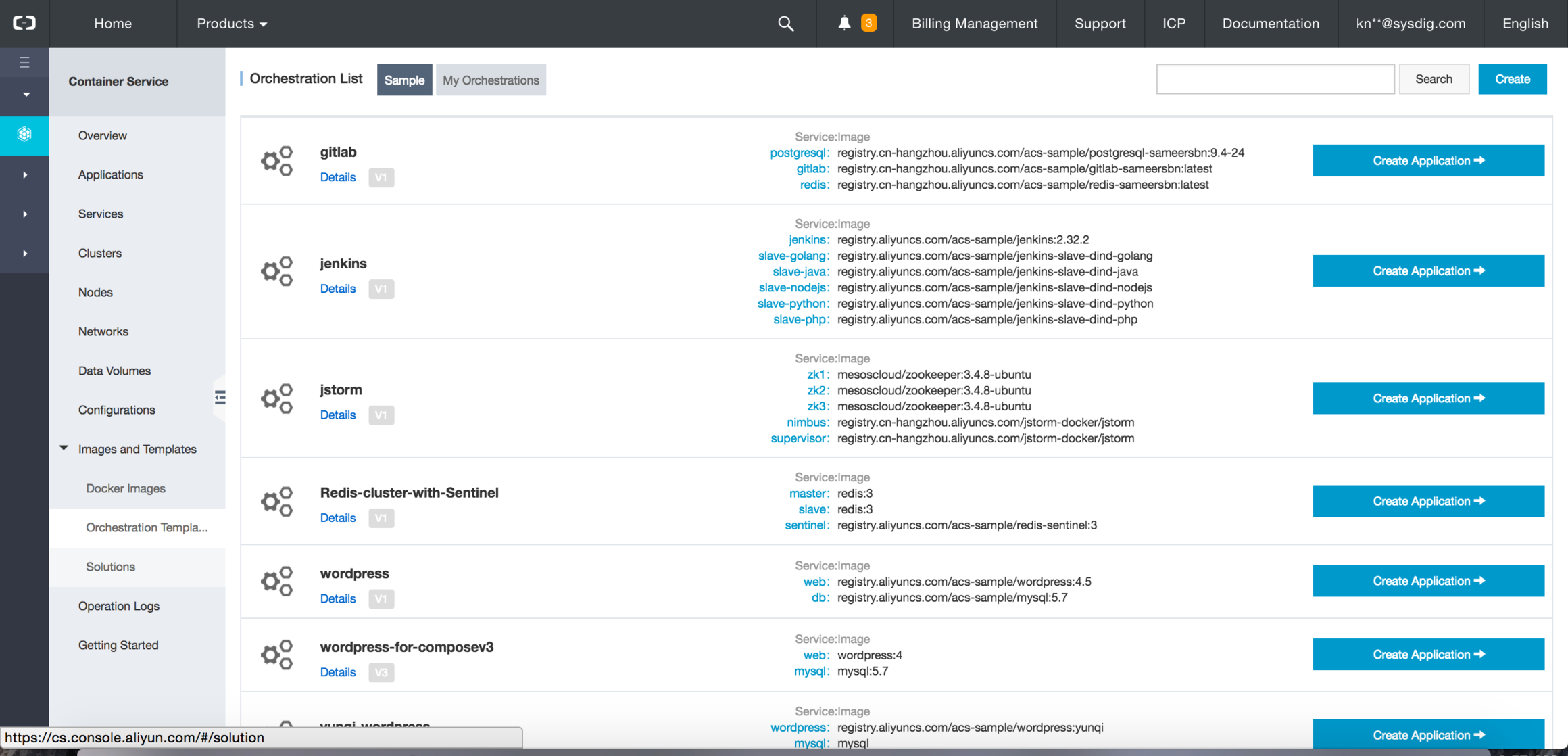The height and width of the screenshot is (756, 1568).
Task: Click the jstorm template gears icon
Action: [277, 398]
